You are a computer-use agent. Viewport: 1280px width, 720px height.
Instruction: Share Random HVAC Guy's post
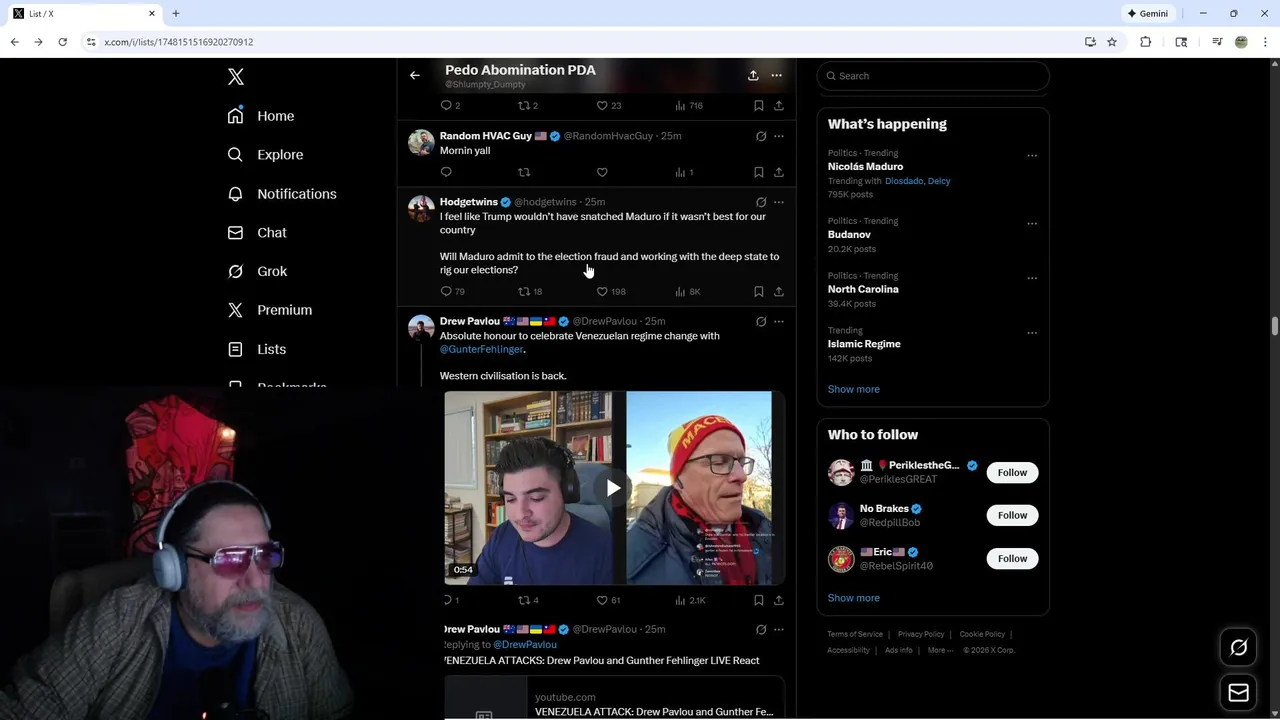click(779, 172)
